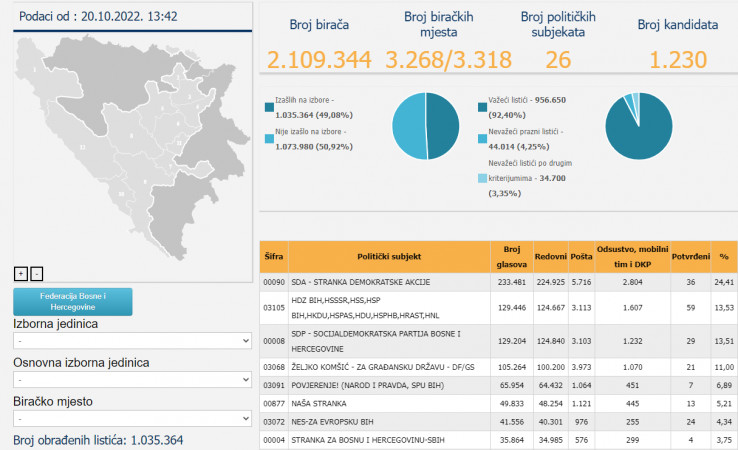Click vote count 129.204
The height and width of the screenshot is (450, 738).
click(x=512, y=341)
